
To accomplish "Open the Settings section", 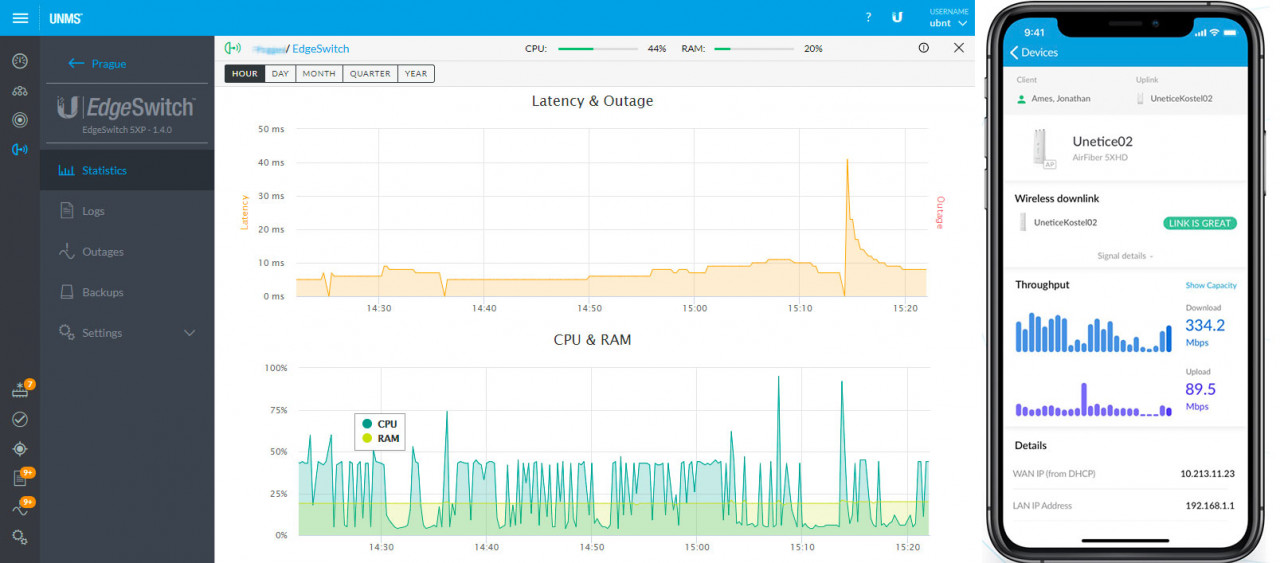I will (x=128, y=333).
